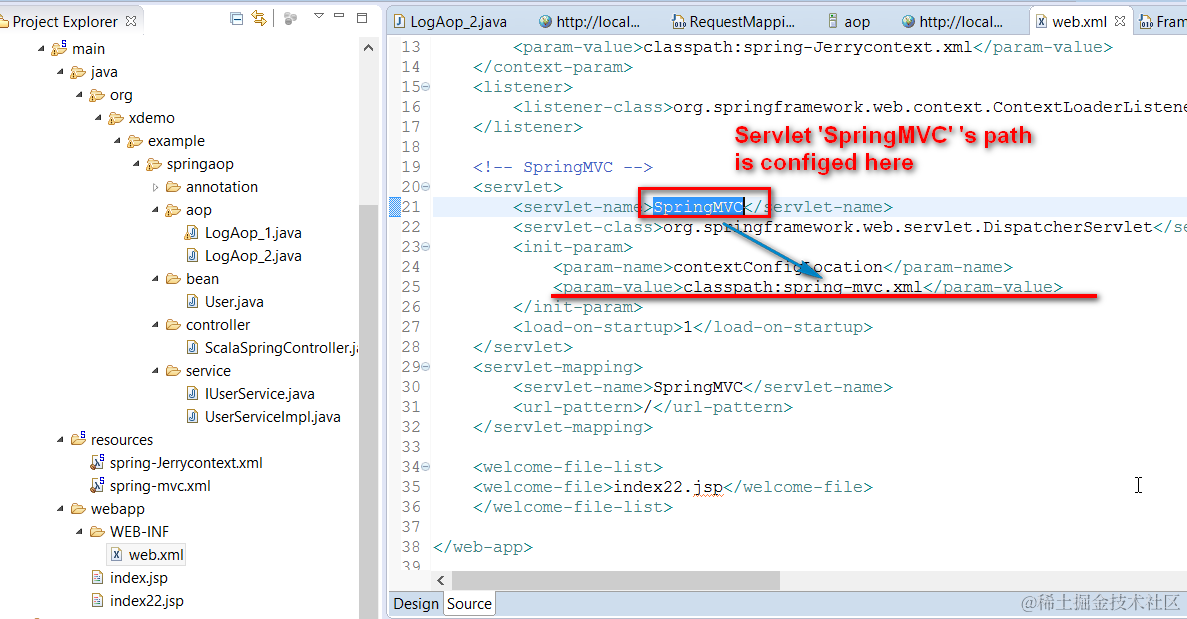Select index.jsp file icon

click(98, 577)
